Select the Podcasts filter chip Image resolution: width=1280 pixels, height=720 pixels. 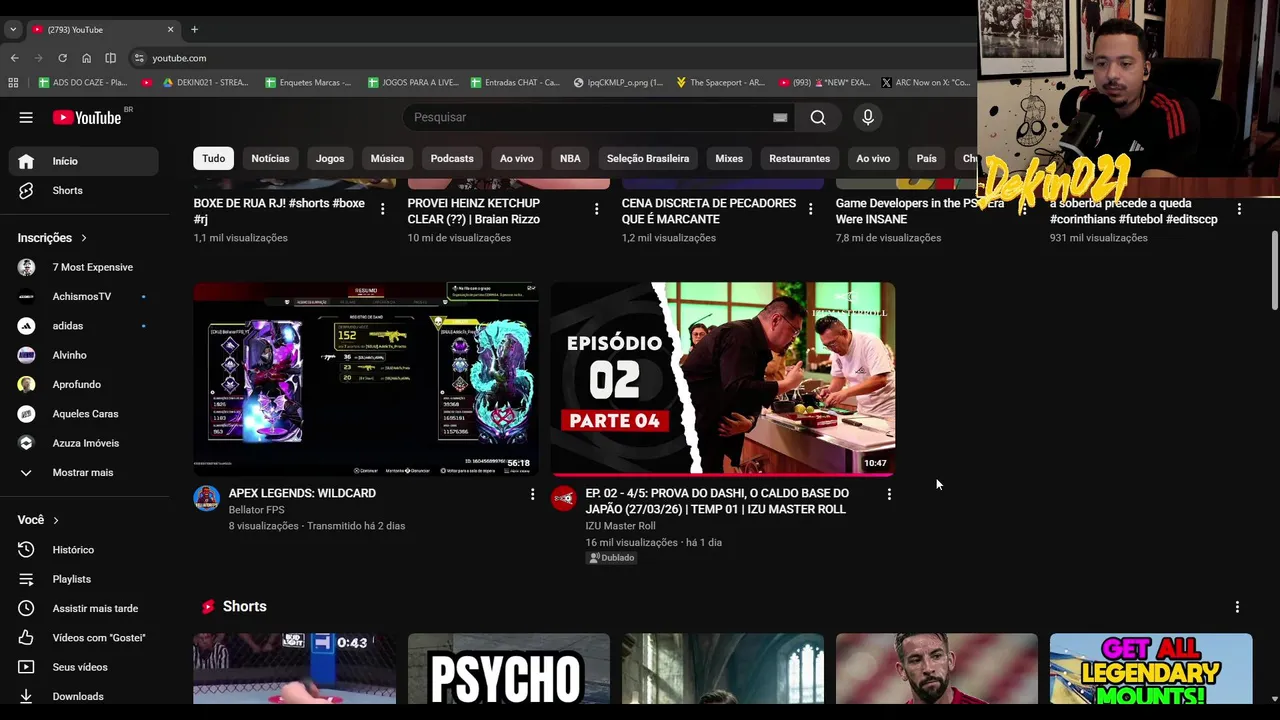coord(452,158)
